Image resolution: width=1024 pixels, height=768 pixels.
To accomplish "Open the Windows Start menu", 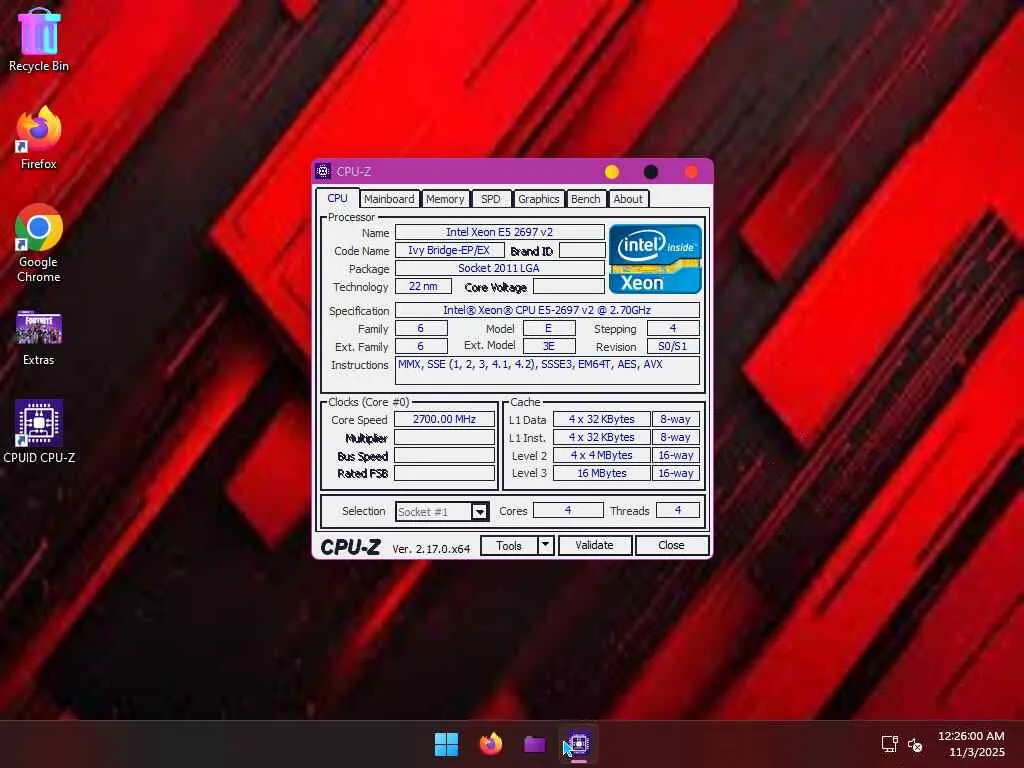I will pyautogui.click(x=447, y=744).
